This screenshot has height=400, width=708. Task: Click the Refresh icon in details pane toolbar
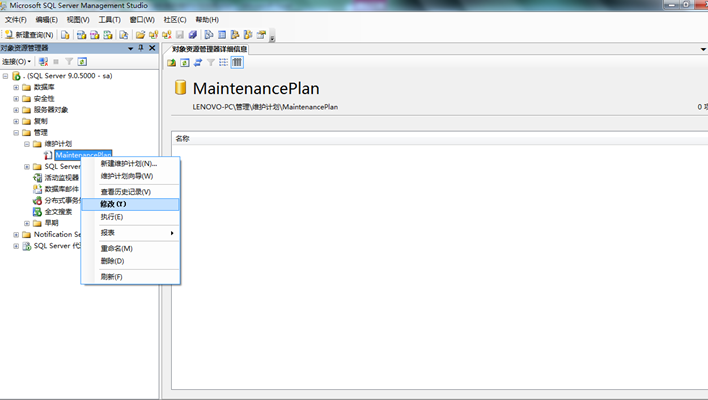(185, 63)
